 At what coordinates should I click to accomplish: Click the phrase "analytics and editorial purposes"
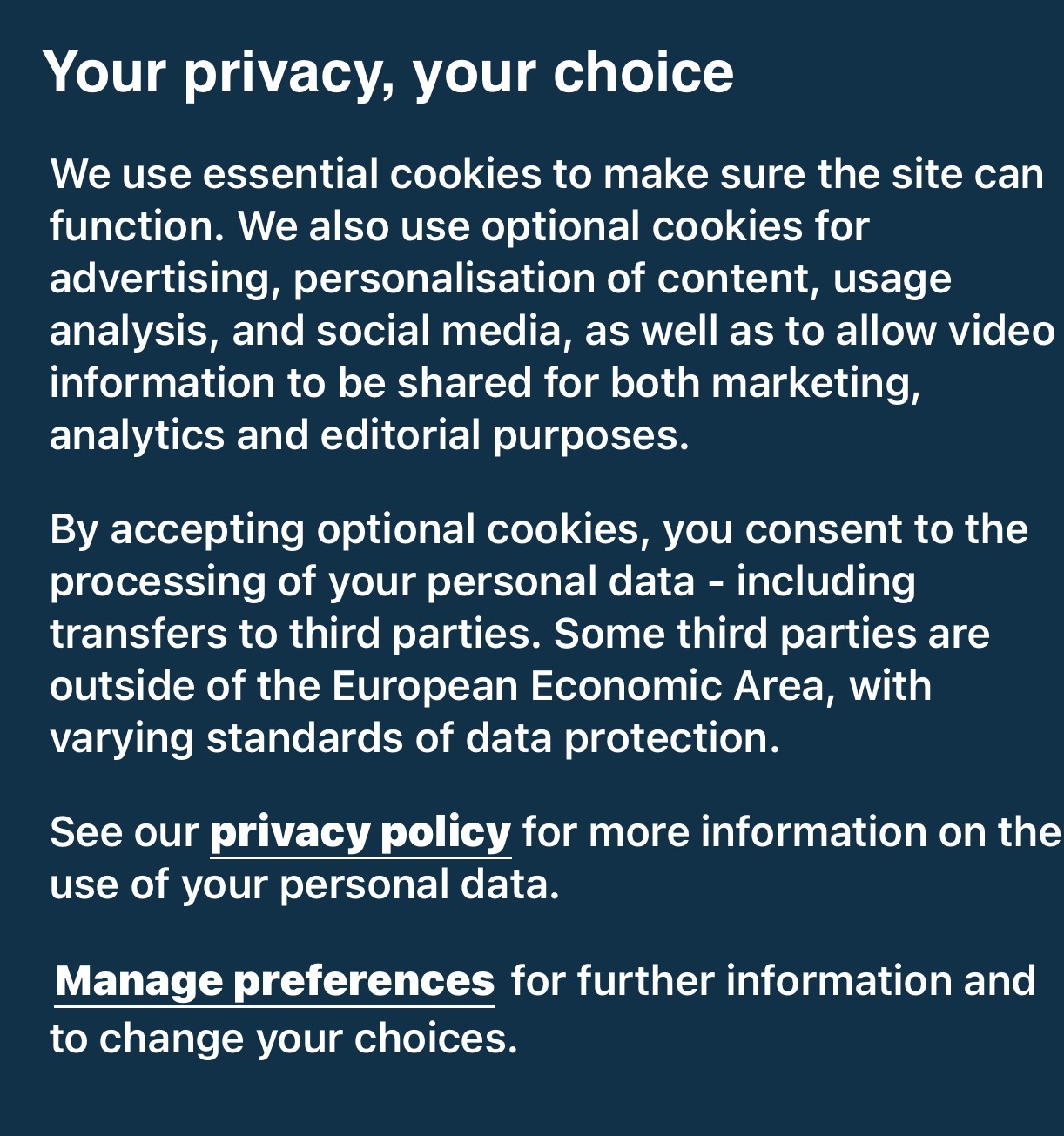[368, 435]
